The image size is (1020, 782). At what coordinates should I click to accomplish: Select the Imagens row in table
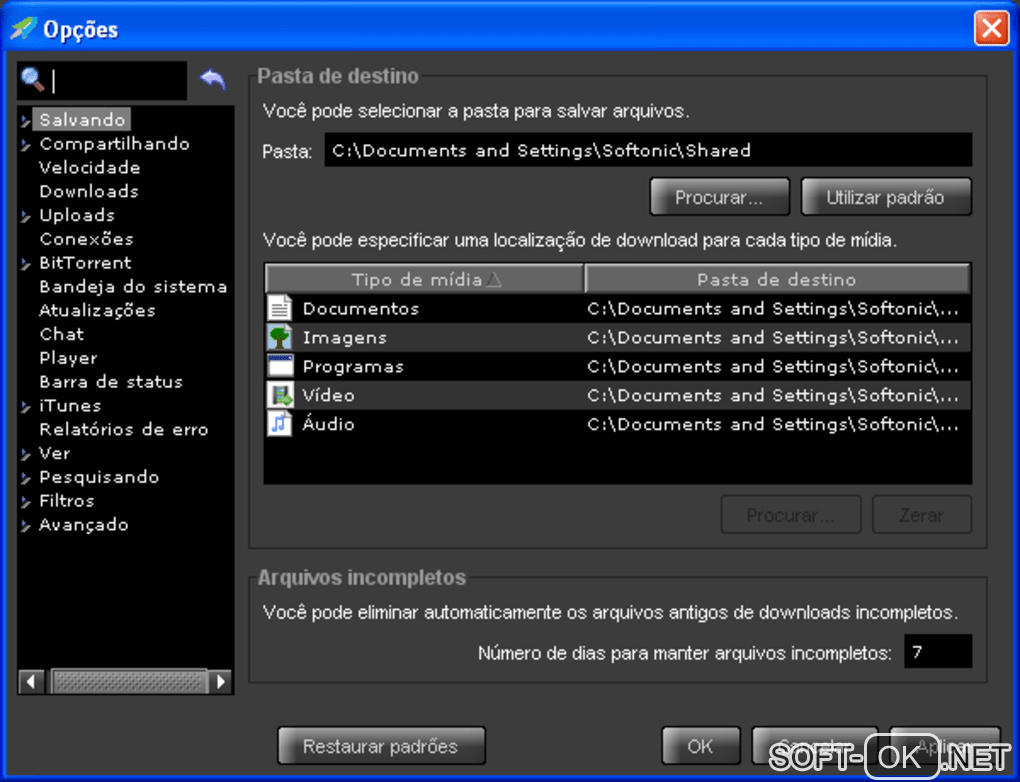618,337
